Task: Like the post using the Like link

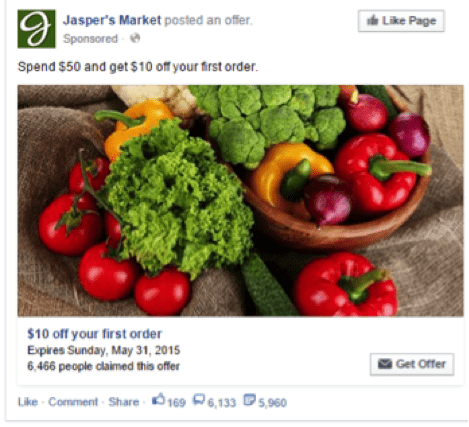Action: click(28, 402)
